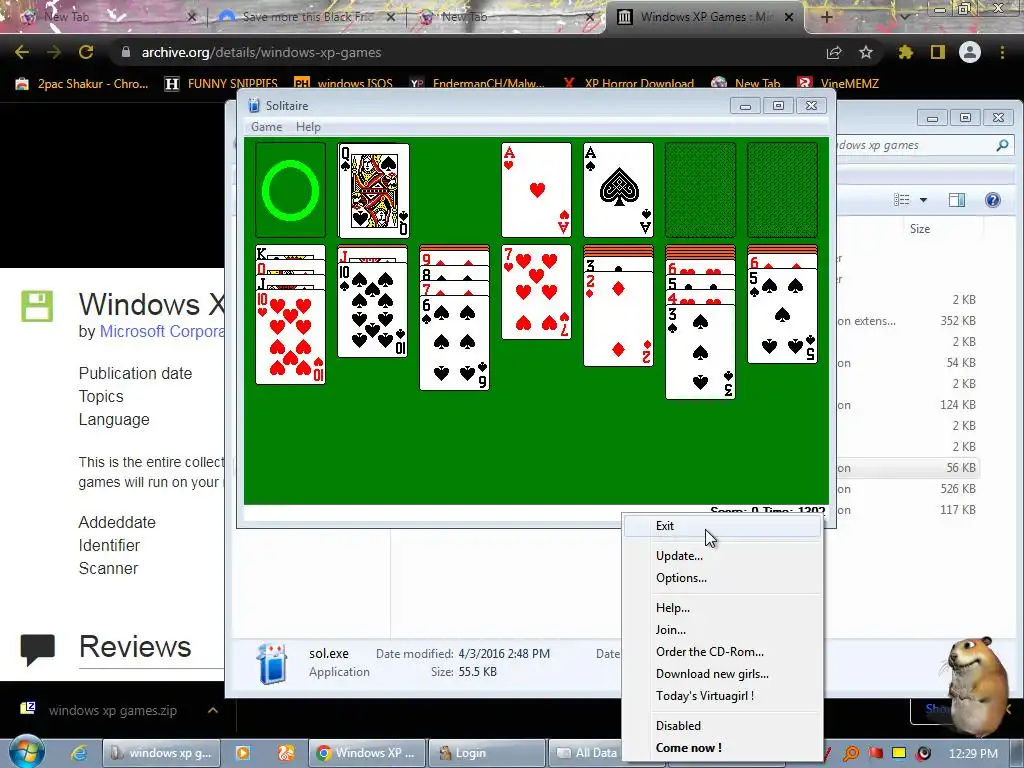
Task: Select the 7 of hearts card
Action: [536, 292]
